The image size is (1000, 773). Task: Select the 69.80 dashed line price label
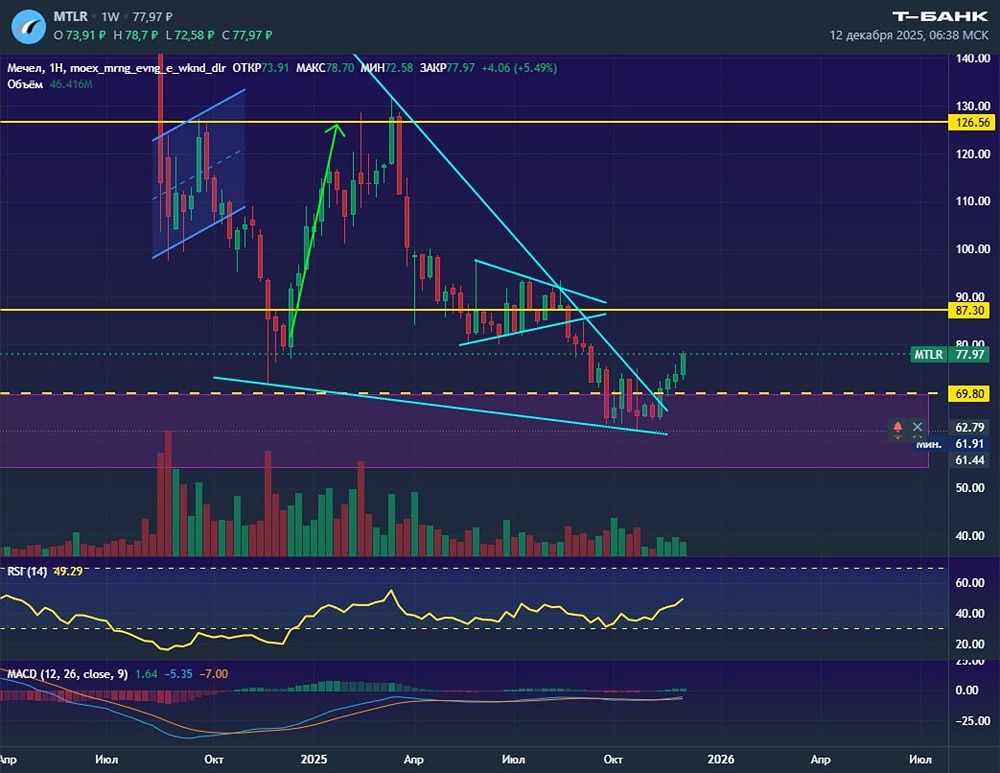pyautogui.click(x=969, y=394)
